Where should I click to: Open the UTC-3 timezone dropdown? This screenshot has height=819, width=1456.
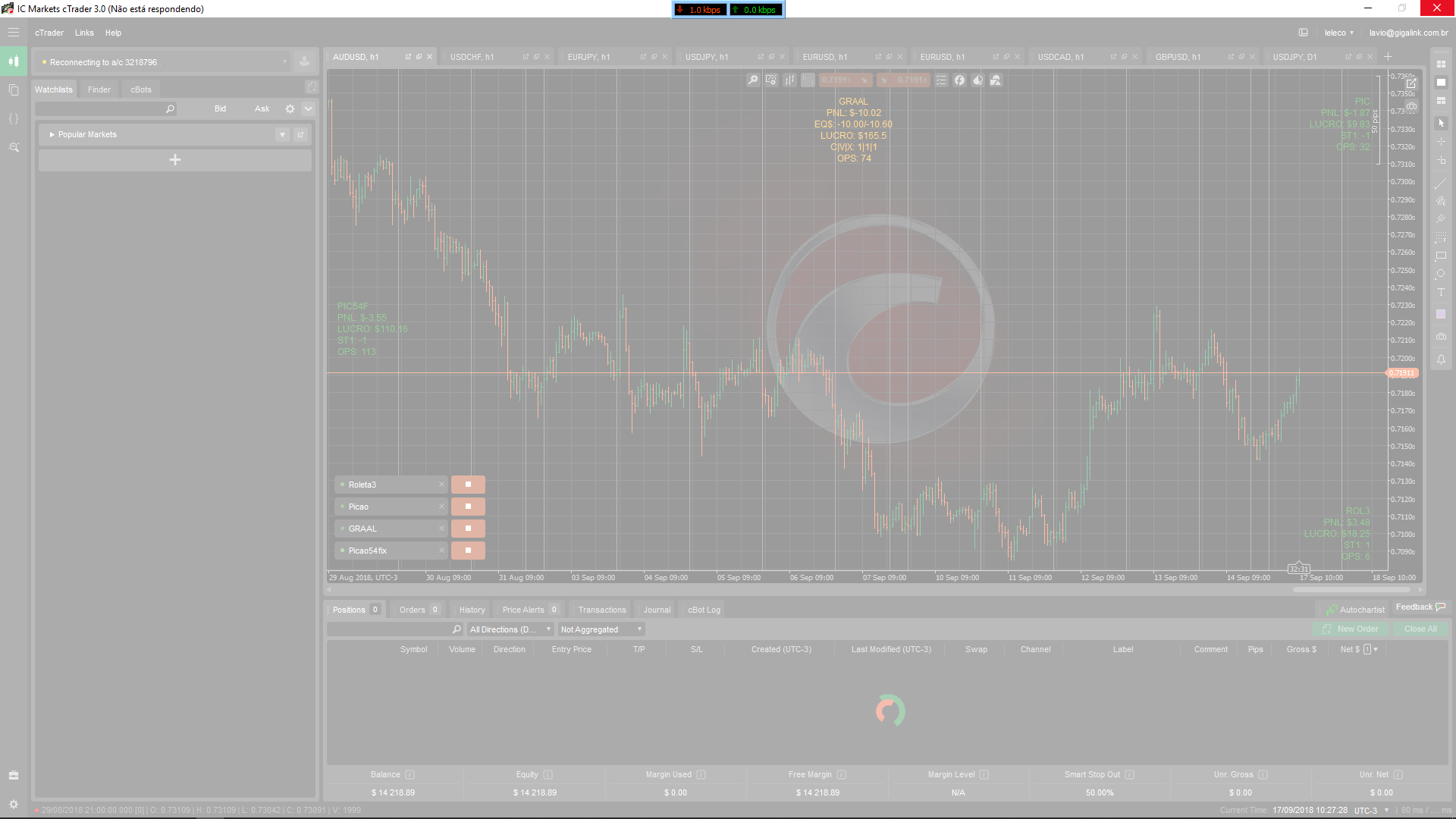point(1372,810)
